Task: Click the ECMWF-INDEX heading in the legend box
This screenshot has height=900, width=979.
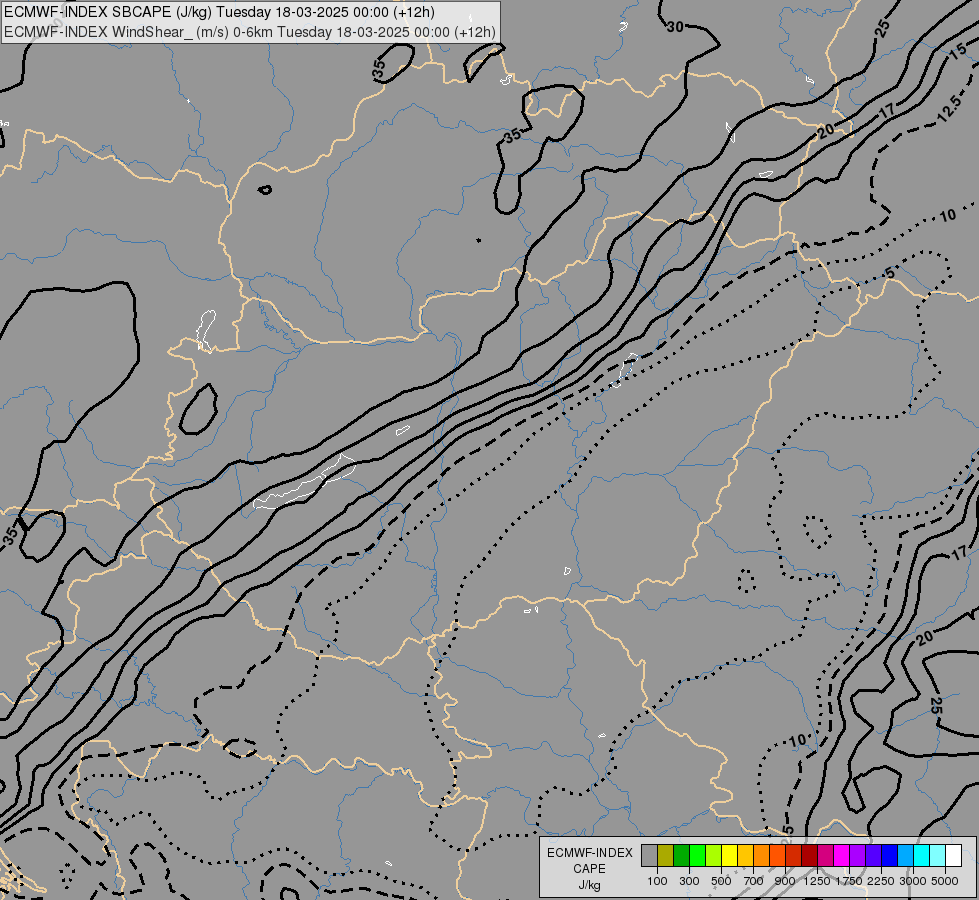Action: (589, 853)
